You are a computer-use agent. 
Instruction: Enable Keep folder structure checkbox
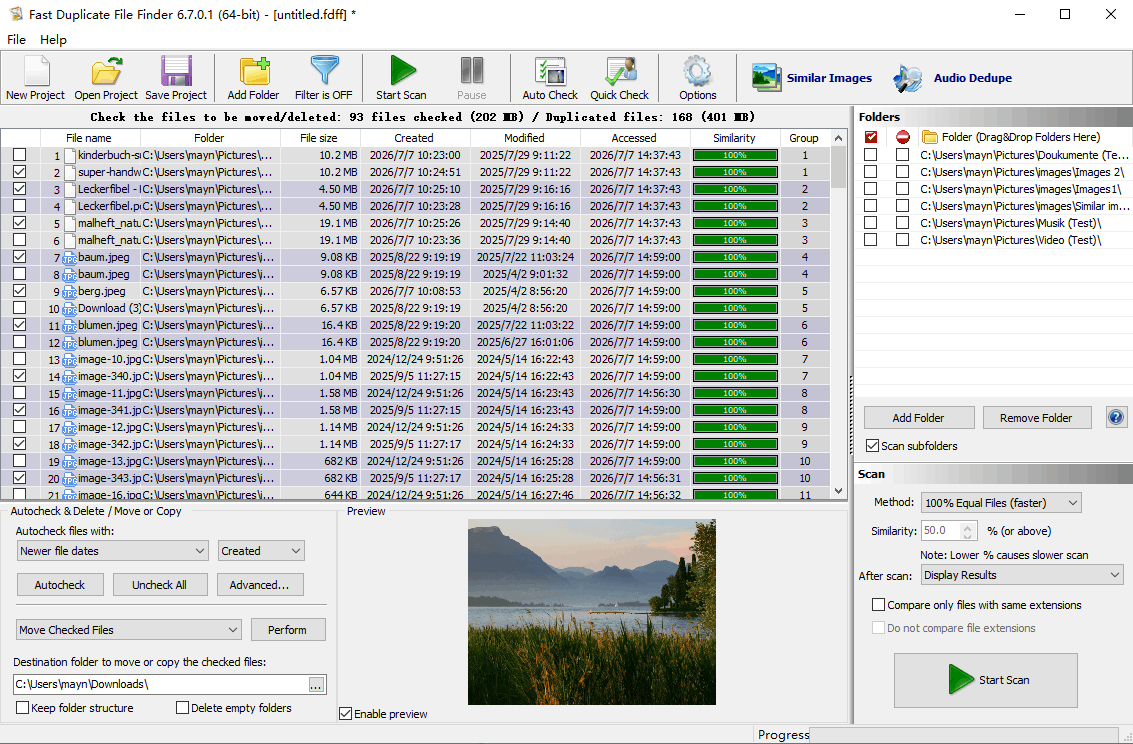[22, 707]
